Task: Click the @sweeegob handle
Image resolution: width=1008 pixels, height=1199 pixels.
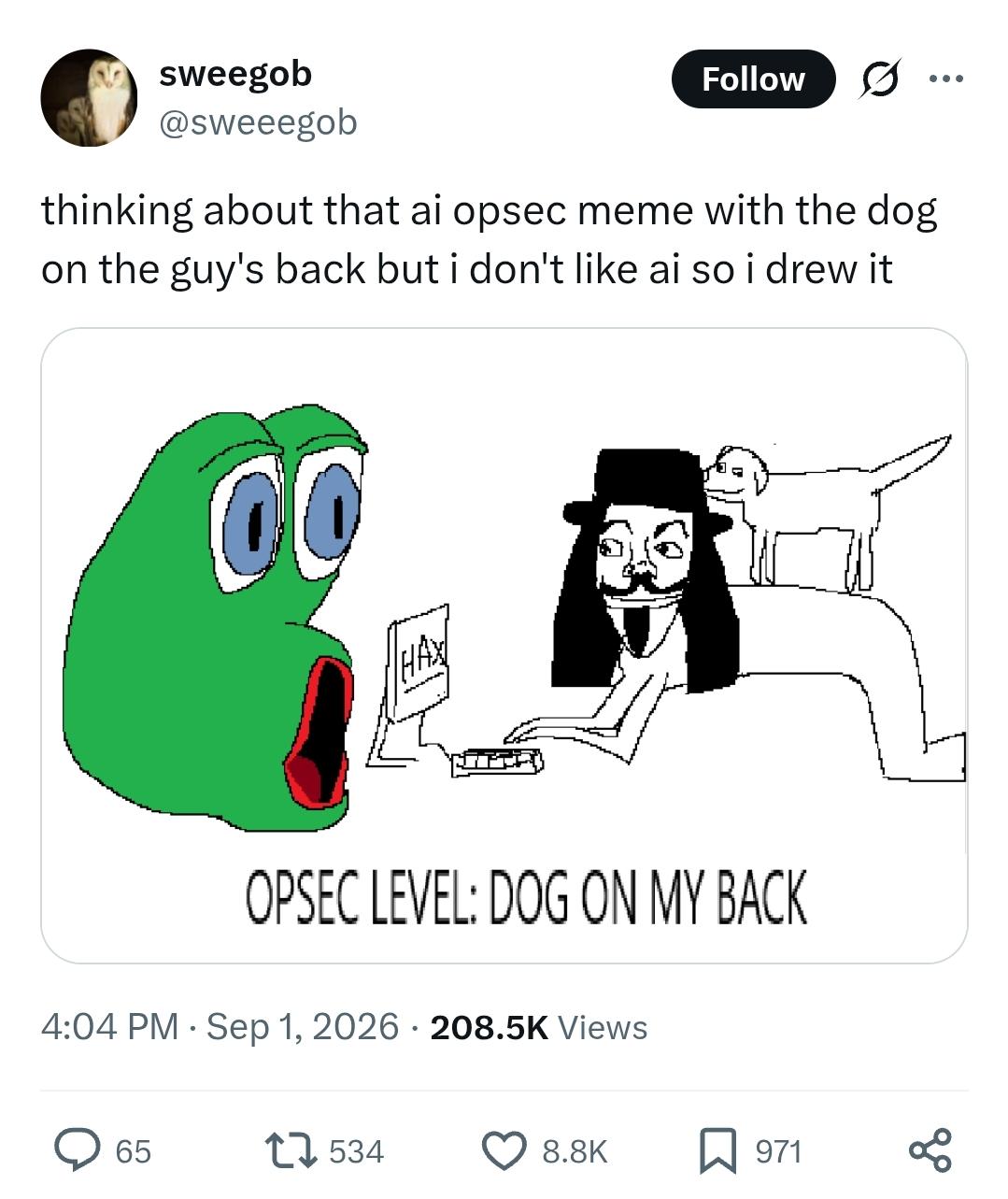Action: pos(258,121)
